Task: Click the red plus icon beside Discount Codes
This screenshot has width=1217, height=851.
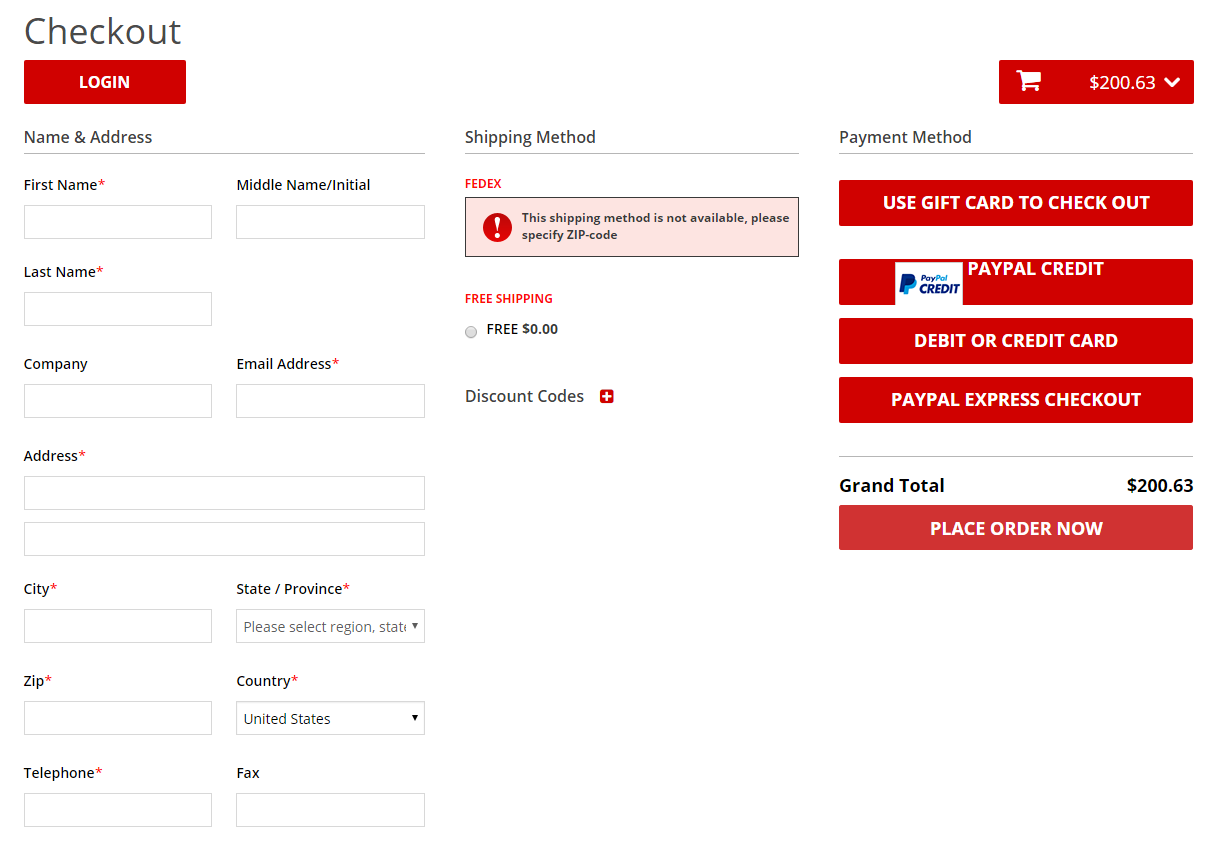Action: coord(606,396)
